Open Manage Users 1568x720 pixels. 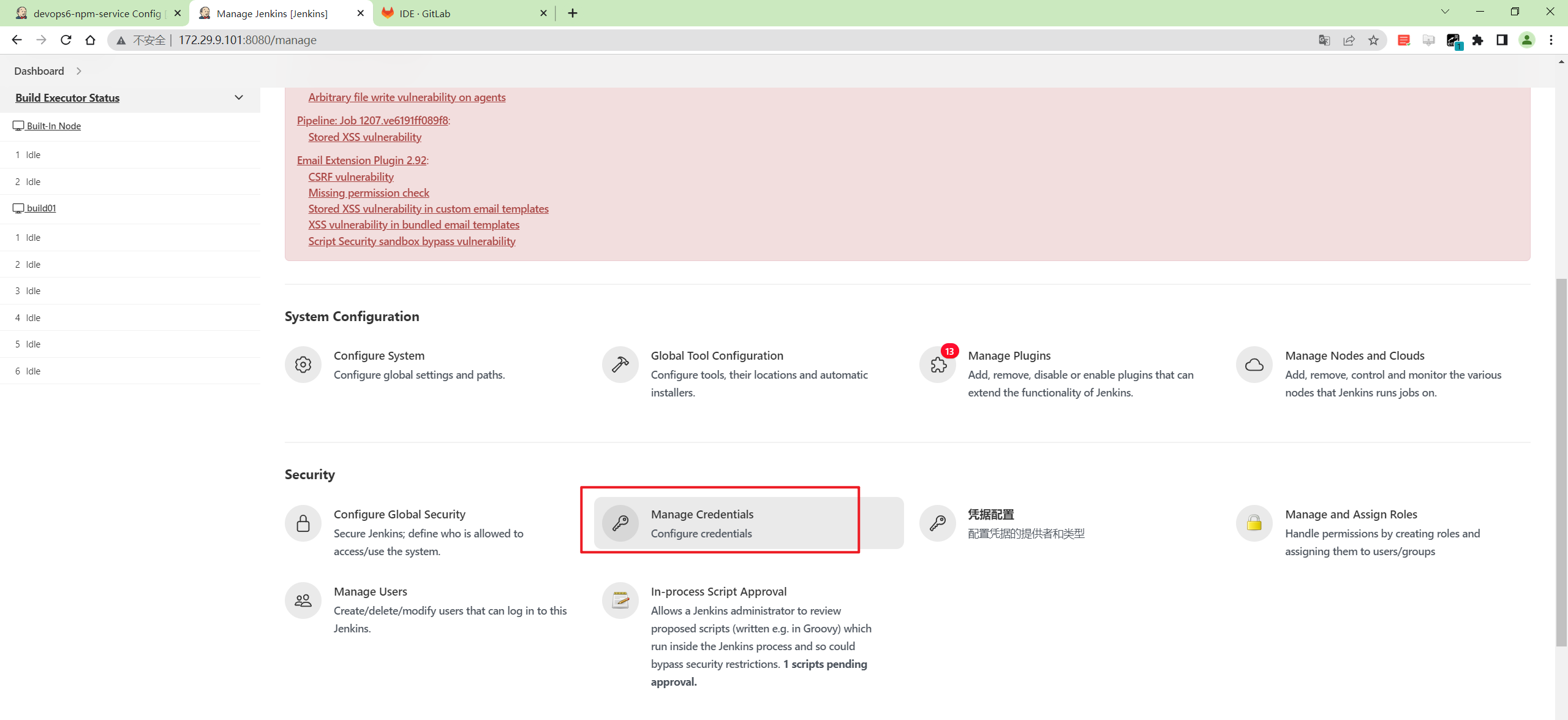pos(371,591)
